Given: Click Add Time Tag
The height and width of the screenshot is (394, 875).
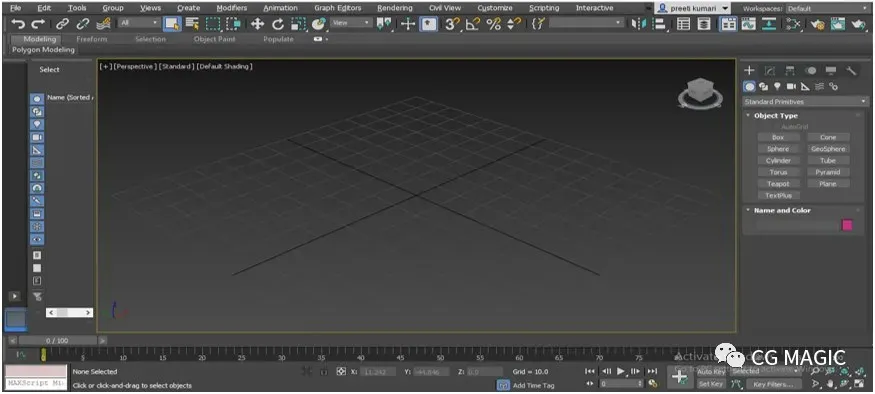Looking at the screenshot, I should [533, 385].
